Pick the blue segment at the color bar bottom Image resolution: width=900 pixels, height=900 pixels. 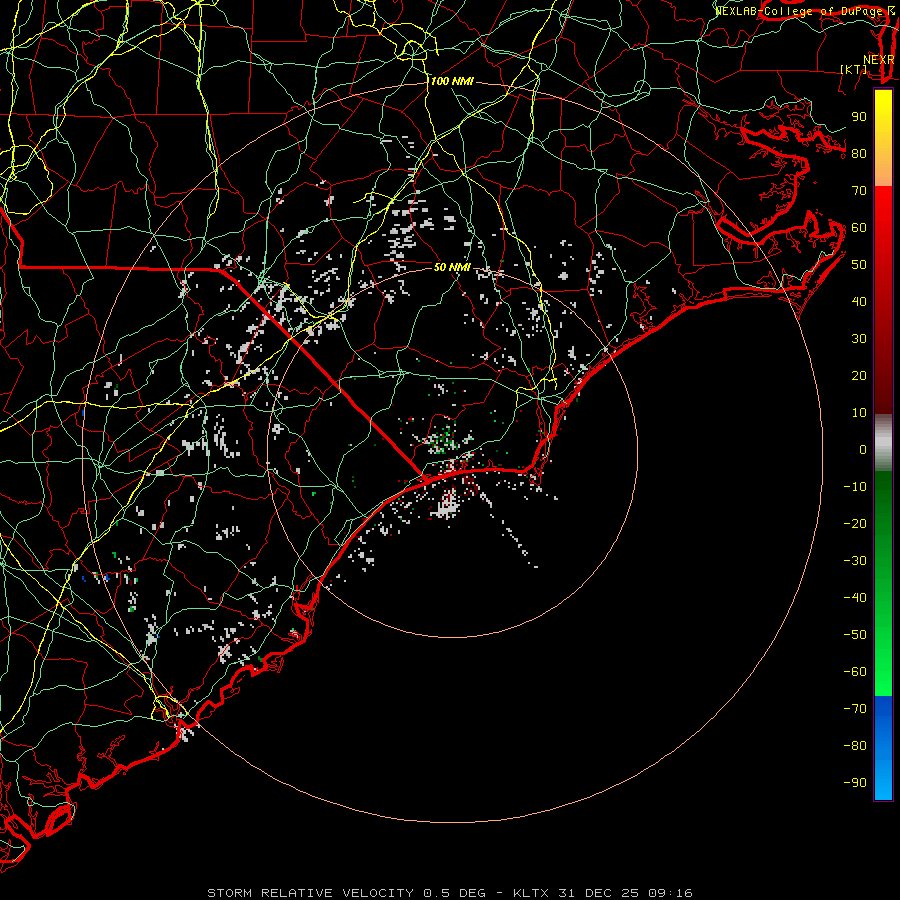[x=883, y=748]
